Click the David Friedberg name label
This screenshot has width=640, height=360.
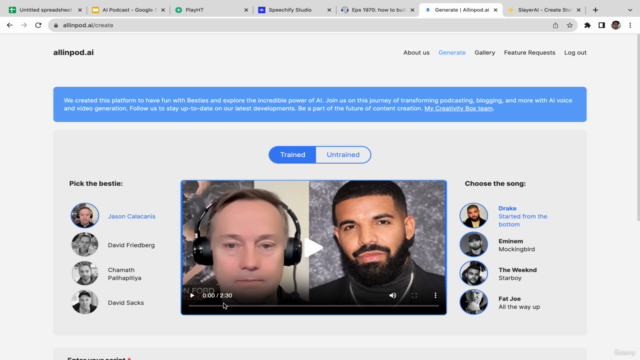(131, 245)
